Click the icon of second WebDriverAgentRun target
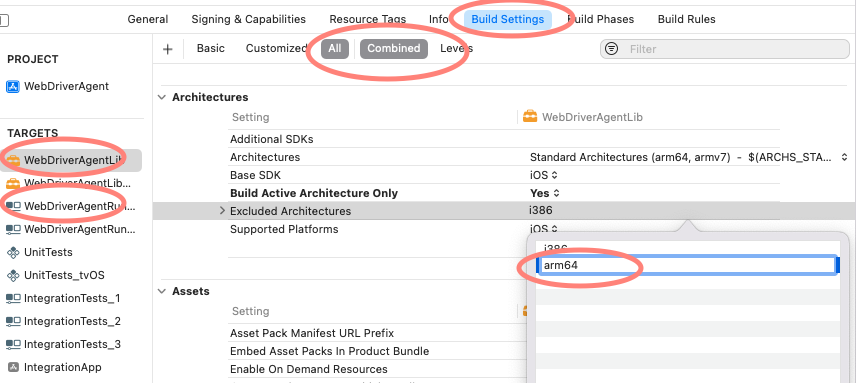 point(13,229)
